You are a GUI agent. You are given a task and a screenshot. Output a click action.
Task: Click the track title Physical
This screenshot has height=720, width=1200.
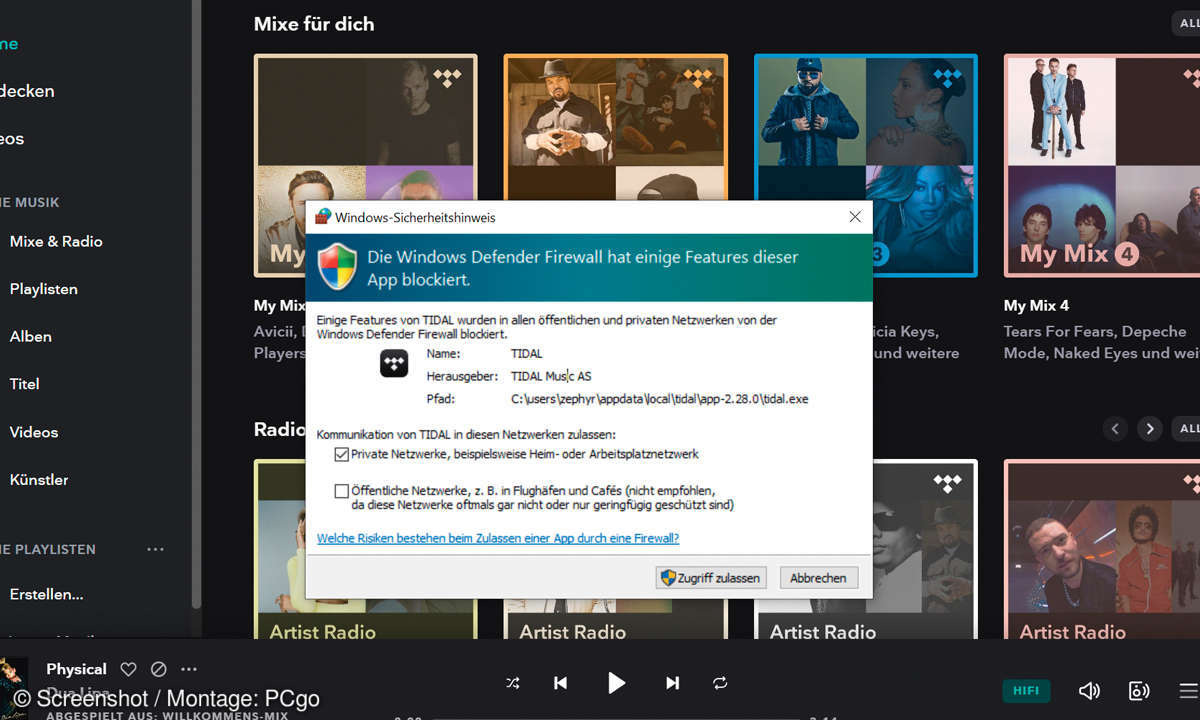click(76, 669)
